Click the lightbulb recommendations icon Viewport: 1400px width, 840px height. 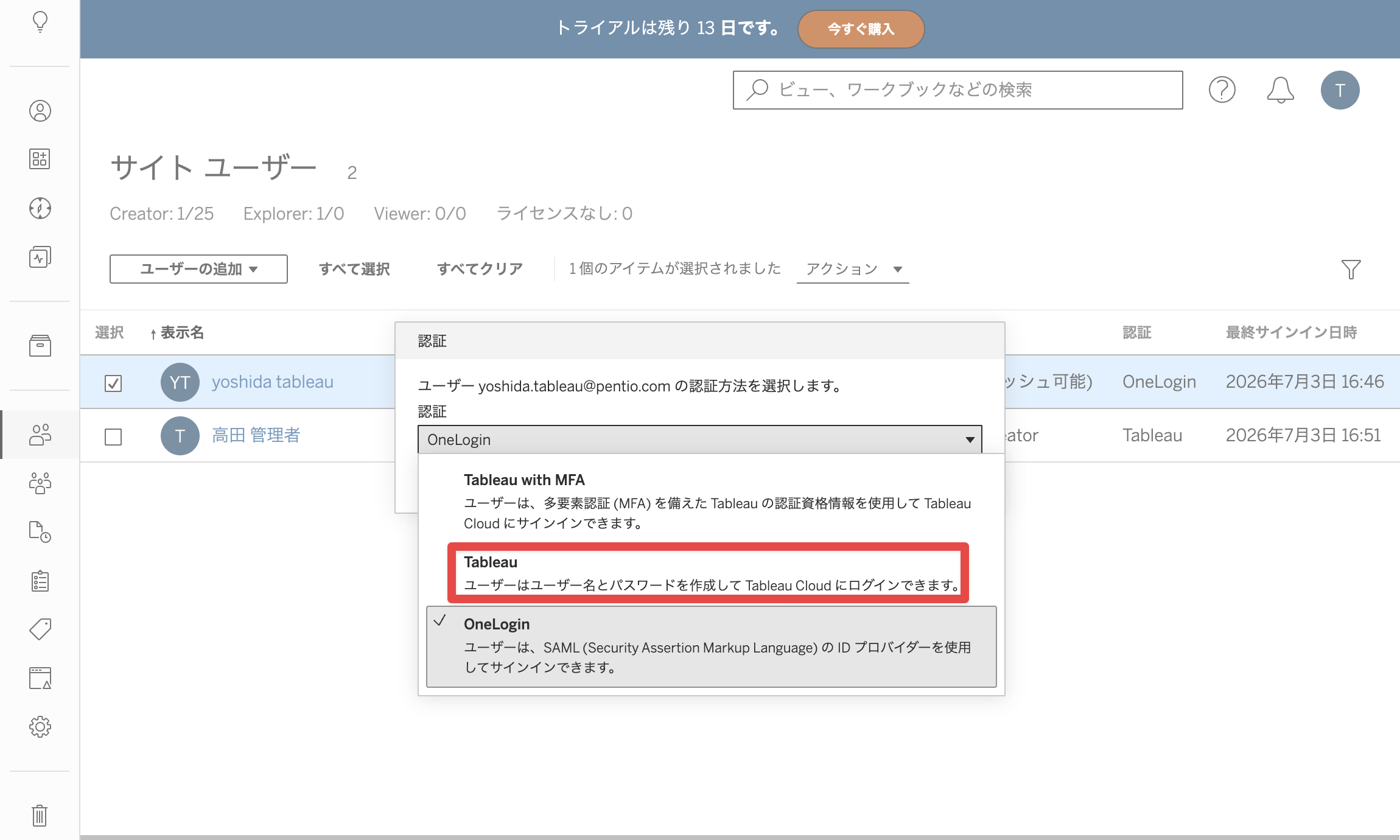point(40,22)
